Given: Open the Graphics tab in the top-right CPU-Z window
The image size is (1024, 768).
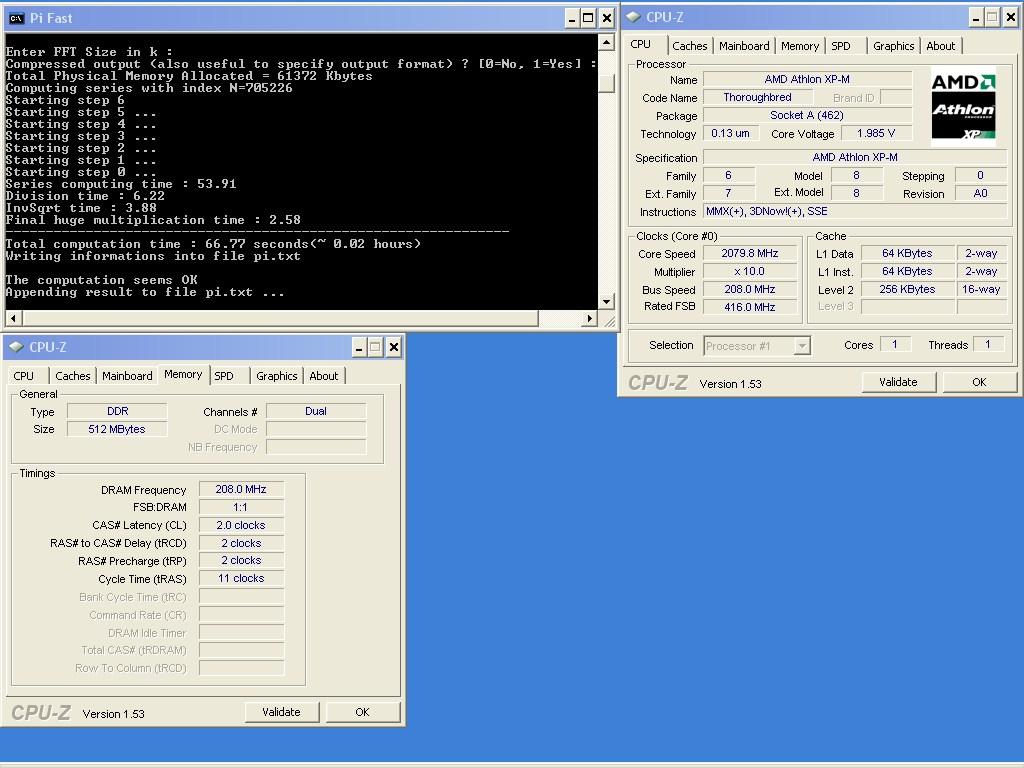Looking at the screenshot, I should 893,46.
